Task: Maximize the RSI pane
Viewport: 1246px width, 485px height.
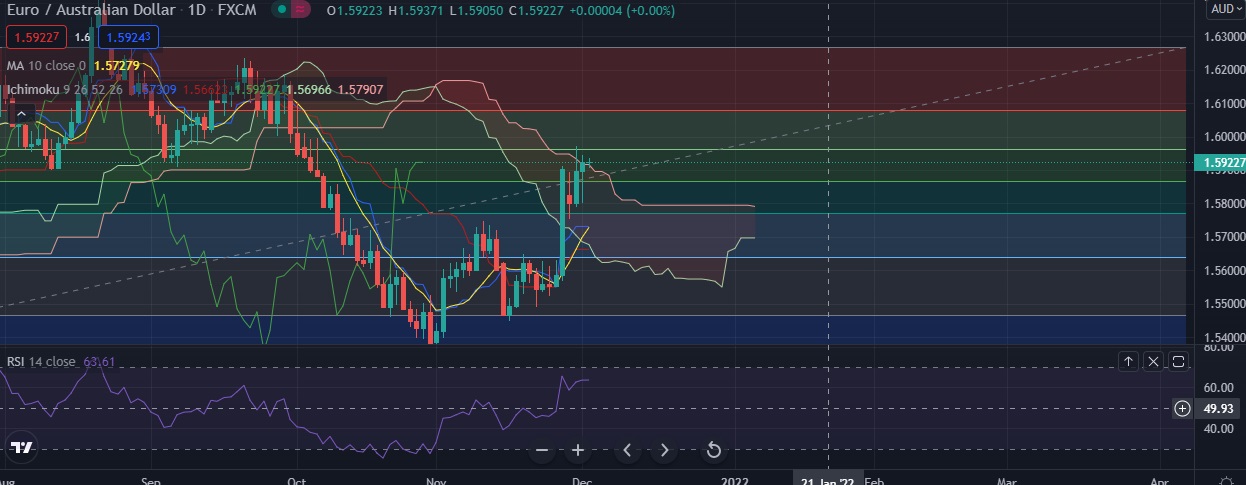Action: [x=1178, y=361]
